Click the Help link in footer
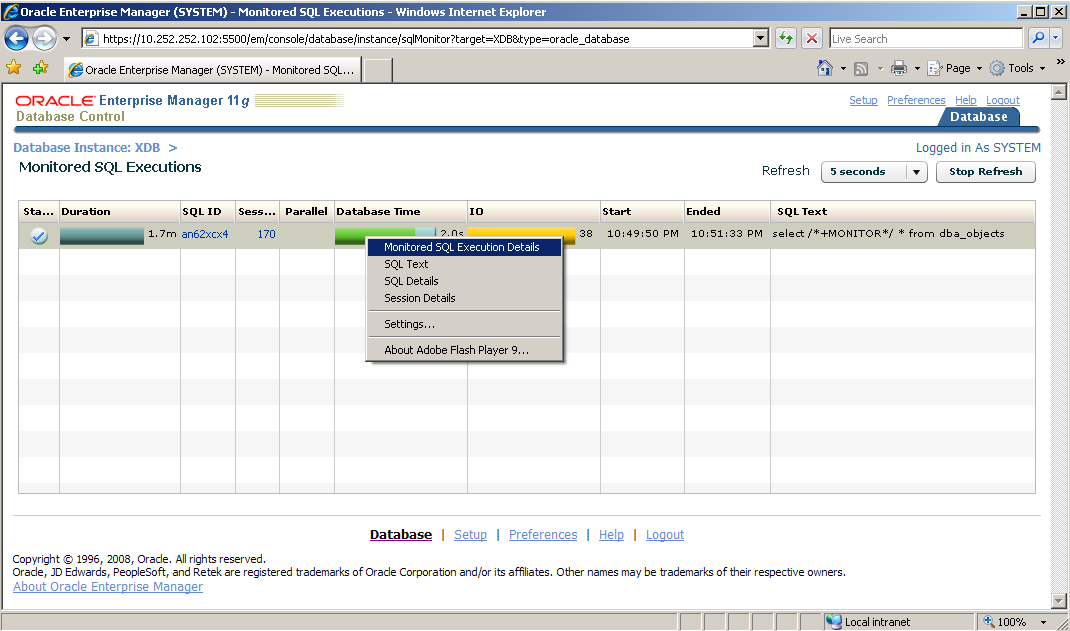Viewport: 1070px width, 631px height. click(x=611, y=535)
